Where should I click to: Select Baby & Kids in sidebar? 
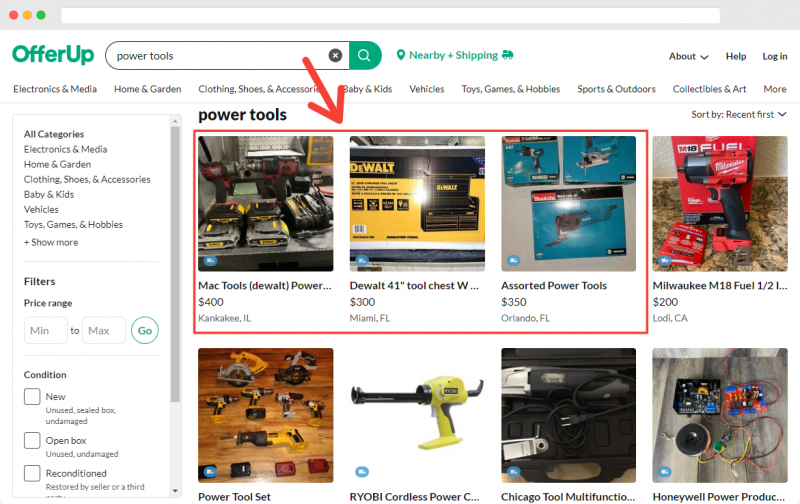coord(48,194)
